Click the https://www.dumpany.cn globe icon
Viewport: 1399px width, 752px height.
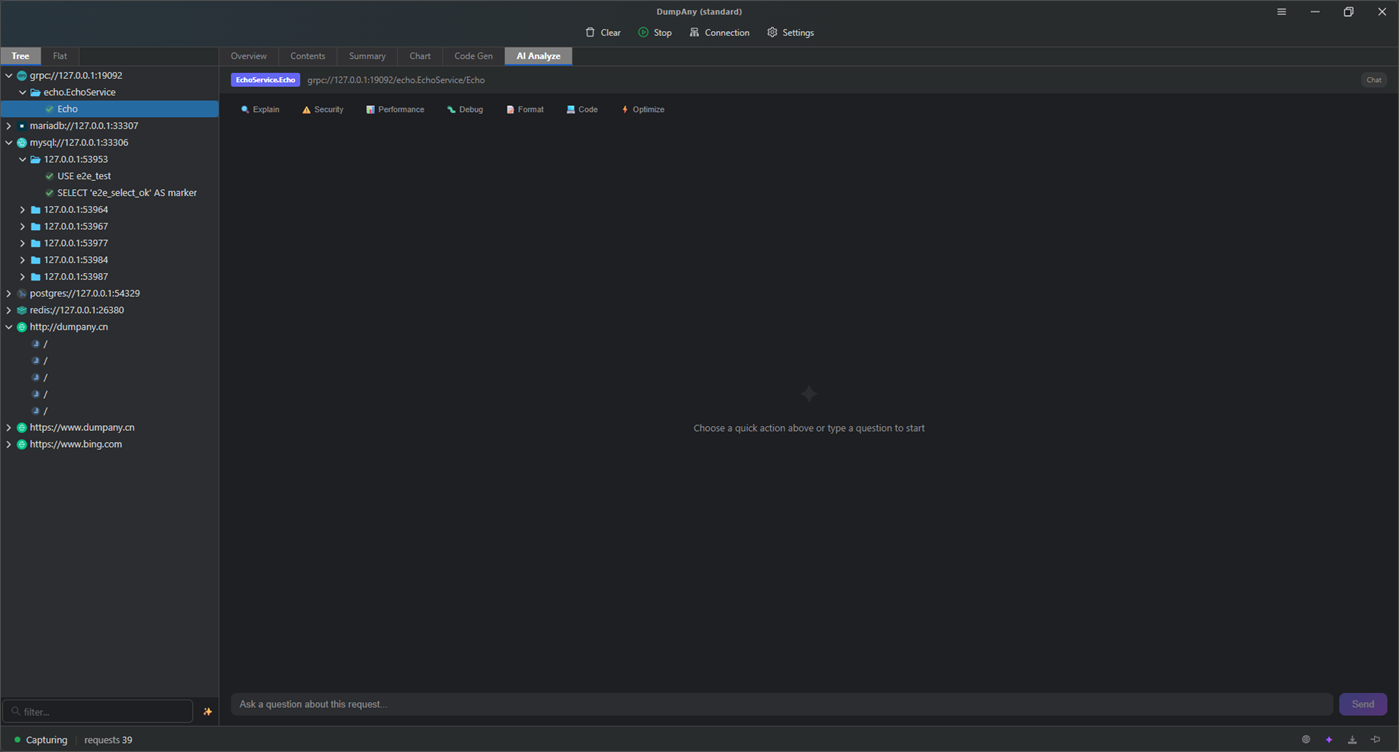[x=22, y=428]
